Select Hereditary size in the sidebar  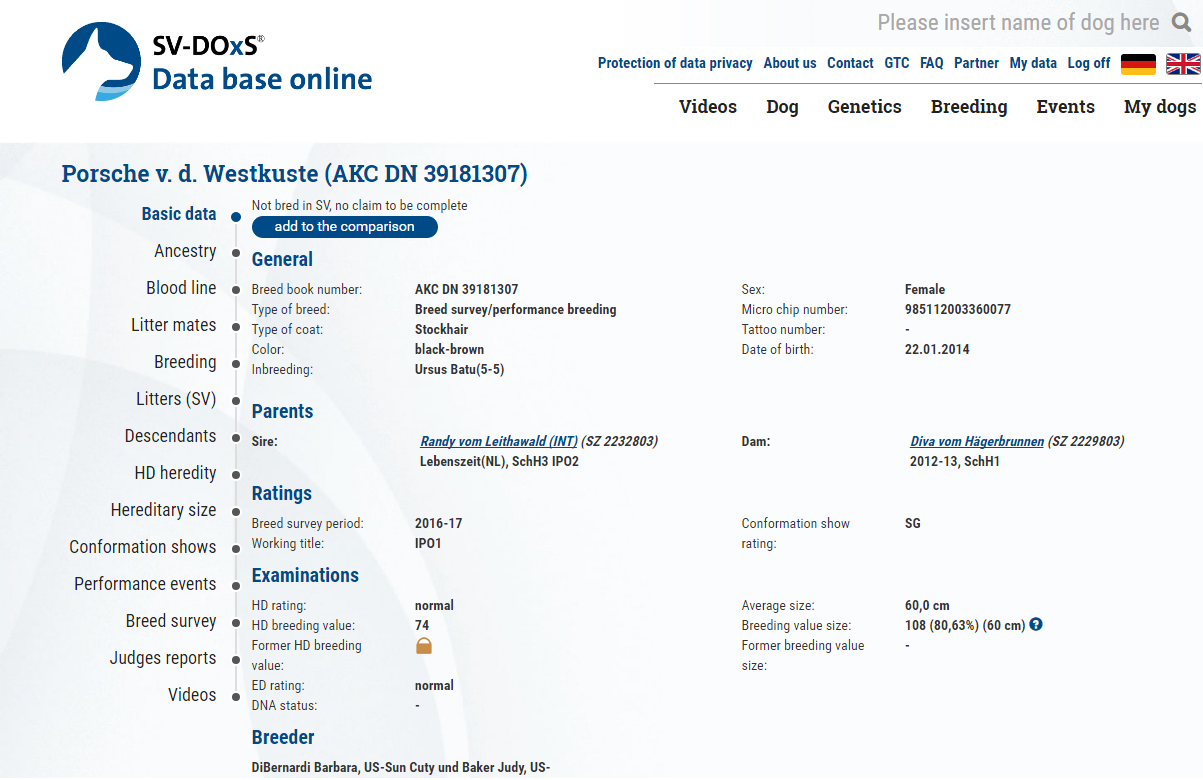click(x=164, y=510)
